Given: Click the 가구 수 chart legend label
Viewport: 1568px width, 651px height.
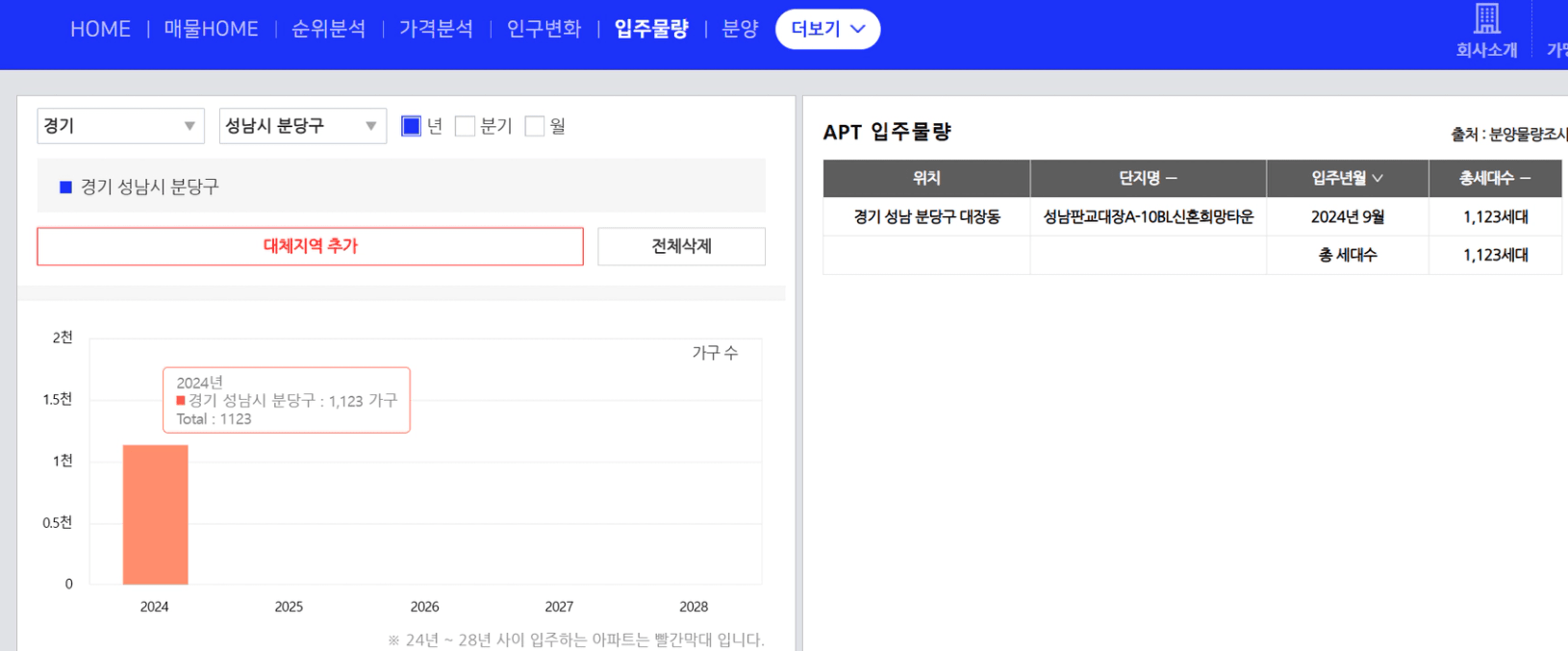Looking at the screenshot, I should coord(715,353).
